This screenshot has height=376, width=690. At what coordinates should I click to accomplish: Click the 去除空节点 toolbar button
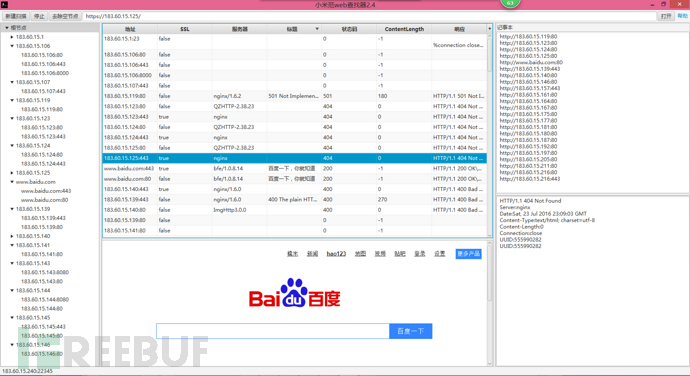[65, 16]
